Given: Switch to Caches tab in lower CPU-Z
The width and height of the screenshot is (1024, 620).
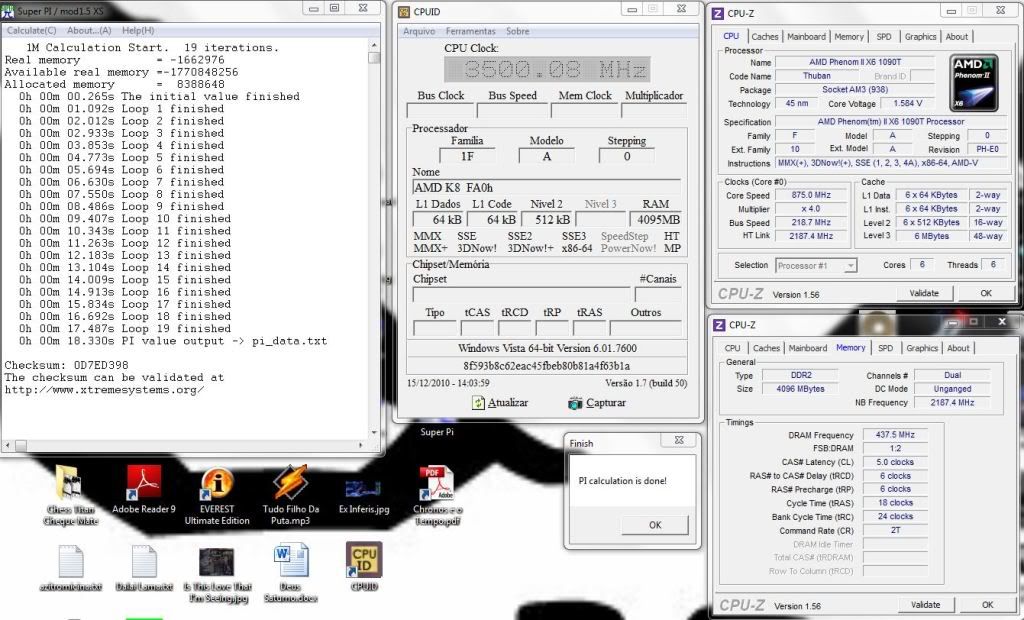Looking at the screenshot, I should tap(766, 348).
